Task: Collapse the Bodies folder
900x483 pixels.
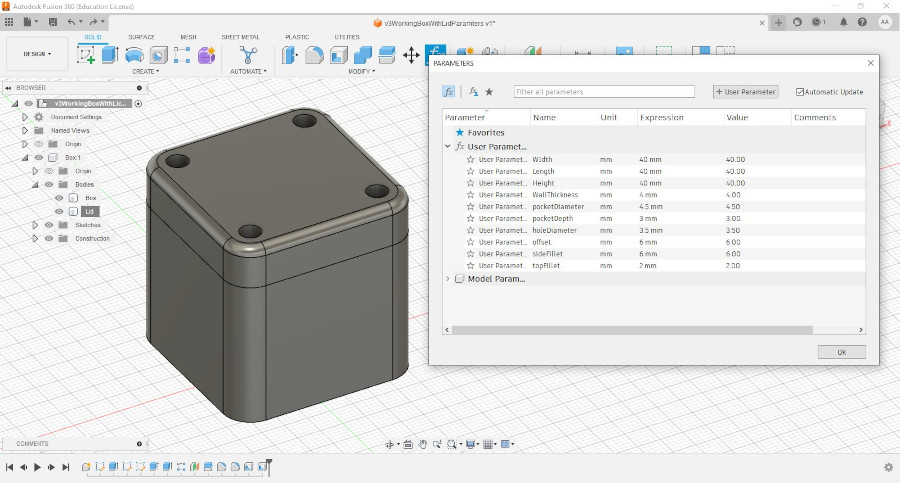Action: (35, 184)
